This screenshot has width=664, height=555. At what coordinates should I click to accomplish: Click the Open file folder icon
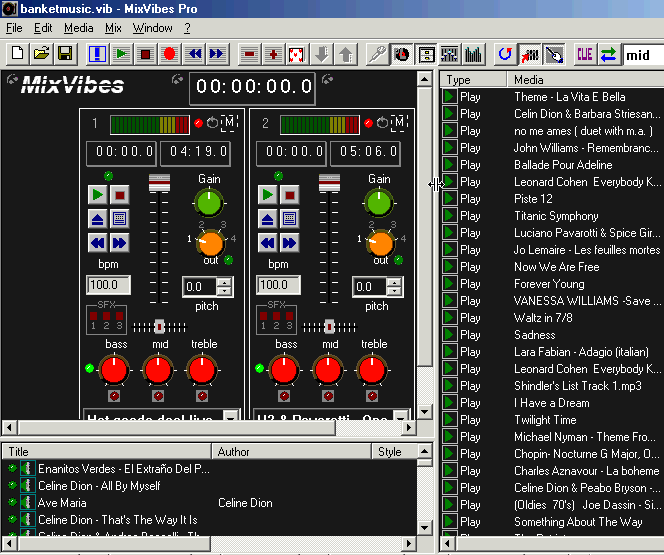tap(41, 54)
